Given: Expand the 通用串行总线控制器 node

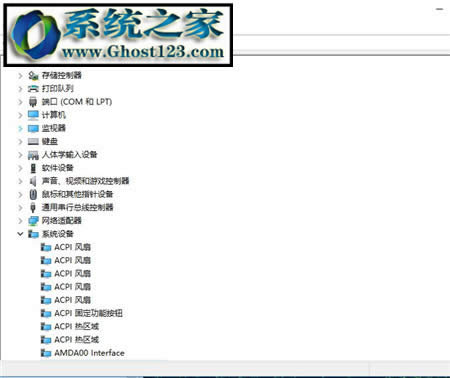Looking at the screenshot, I should click(20, 208).
